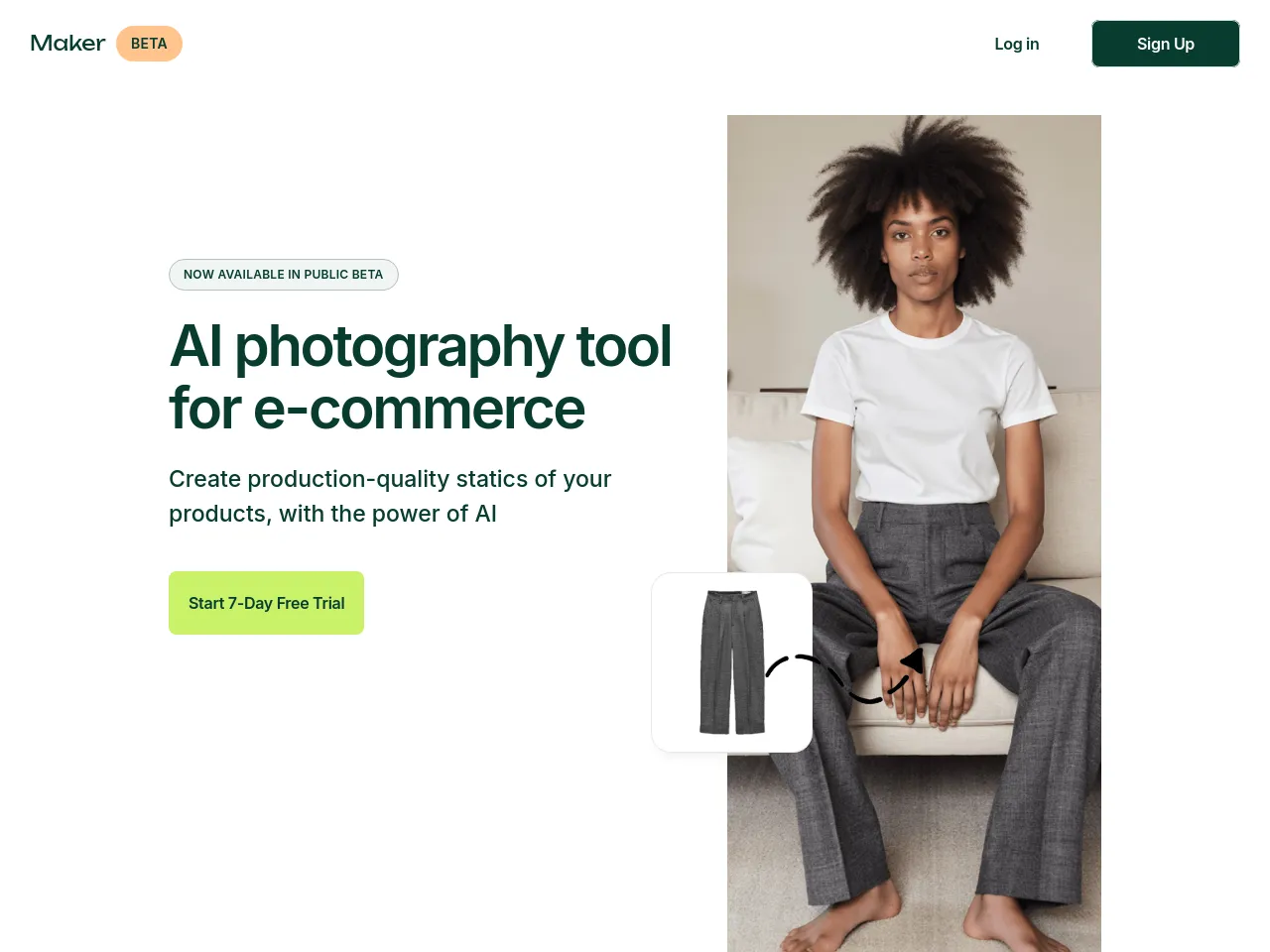Screen dimensions: 1270x952
Task: Click the 'for e-commerce' headline line
Action: (x=377, y=408)
